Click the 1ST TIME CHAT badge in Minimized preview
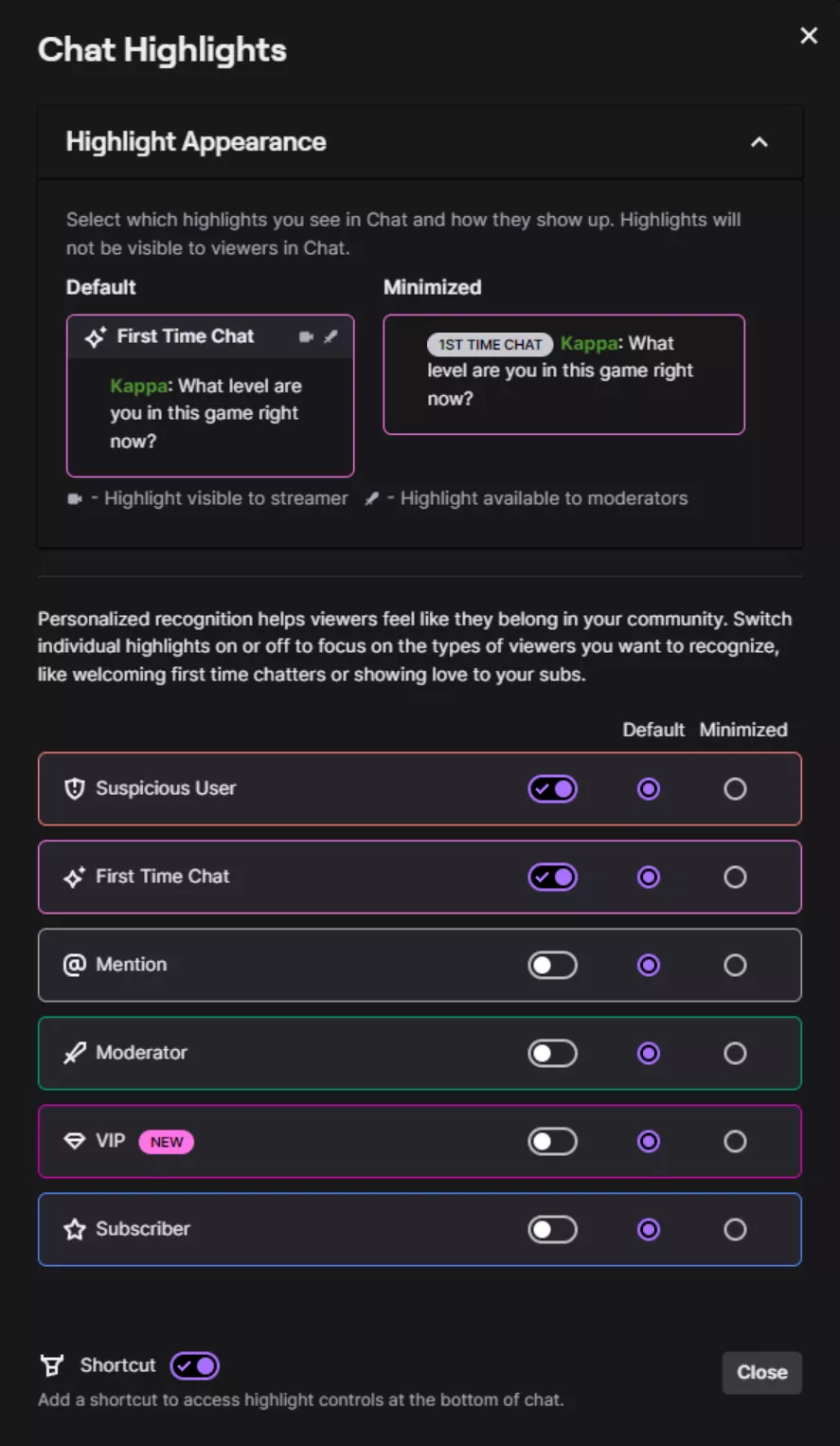This screenshot has height=1446, width=840. click(x=490, y=344)
